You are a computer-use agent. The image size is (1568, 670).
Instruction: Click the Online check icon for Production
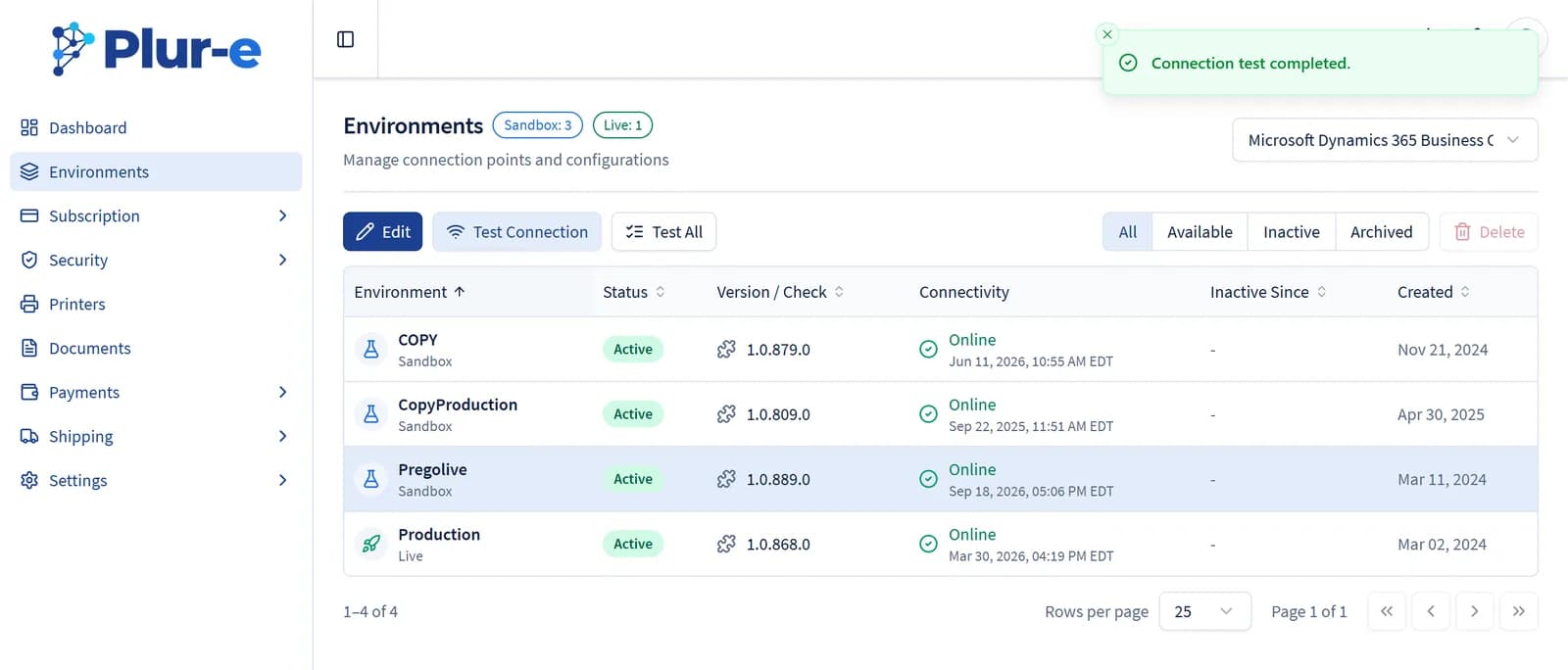(x=928, y=544)
